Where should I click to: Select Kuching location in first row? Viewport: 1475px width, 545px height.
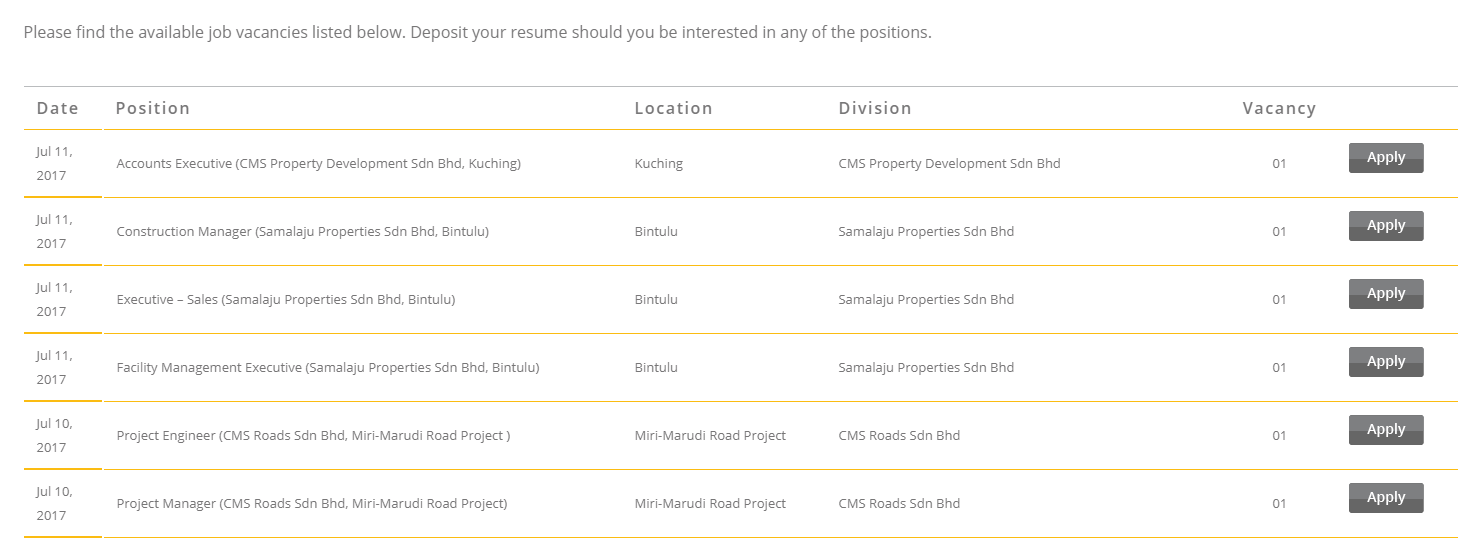pyautogui.click(x=658, y=164)
